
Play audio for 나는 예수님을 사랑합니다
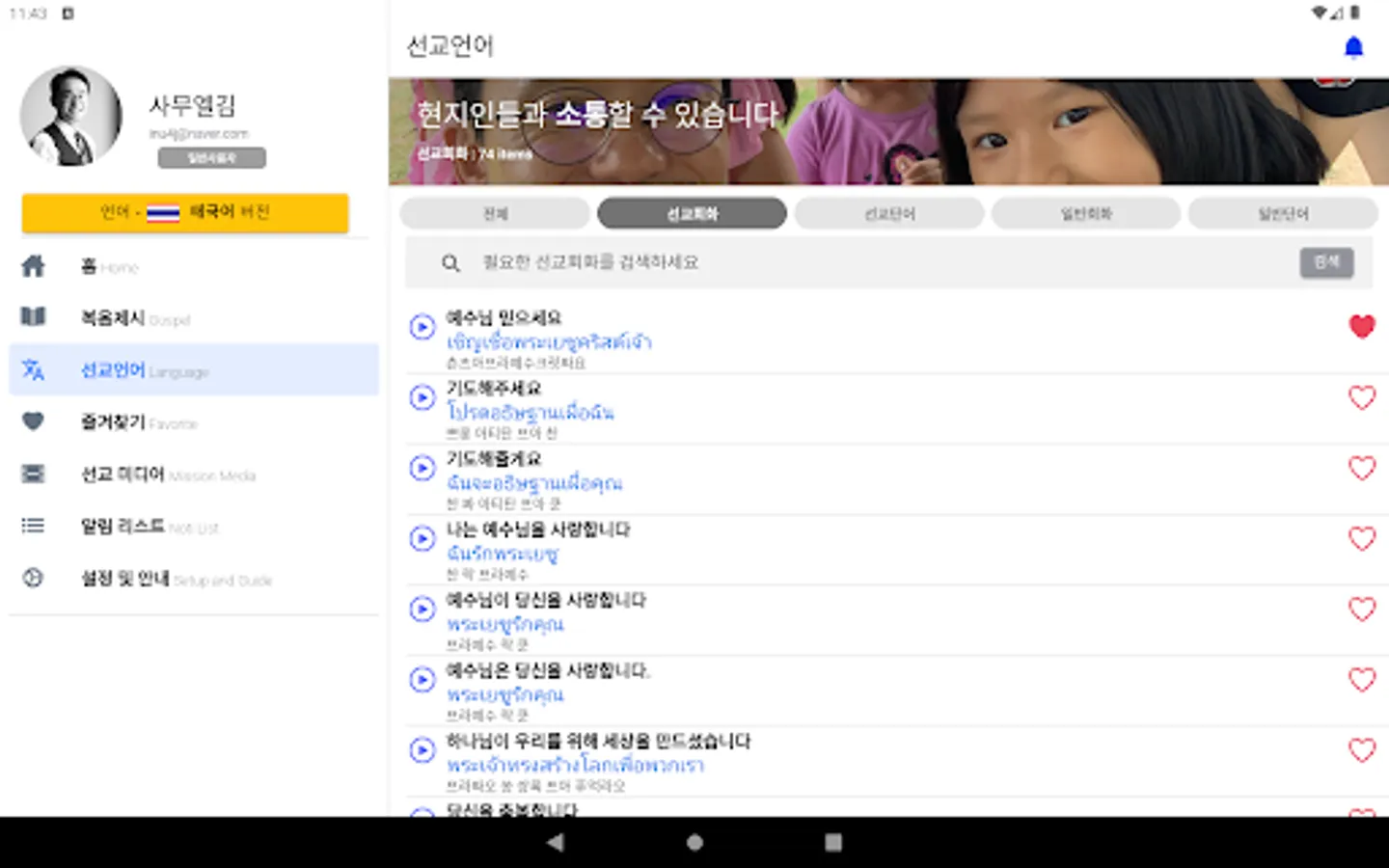(x=422, y=538)
